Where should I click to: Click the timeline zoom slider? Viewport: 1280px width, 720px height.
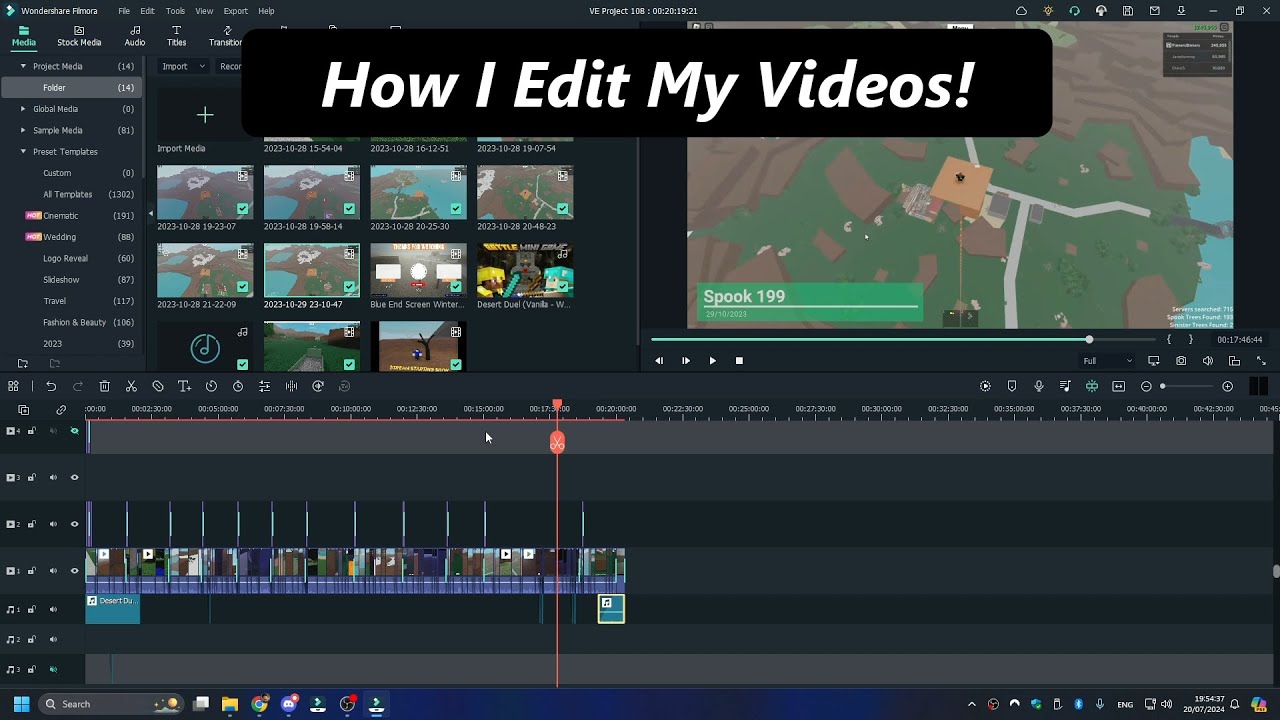pyautogui.click(x=1187, y=386)
